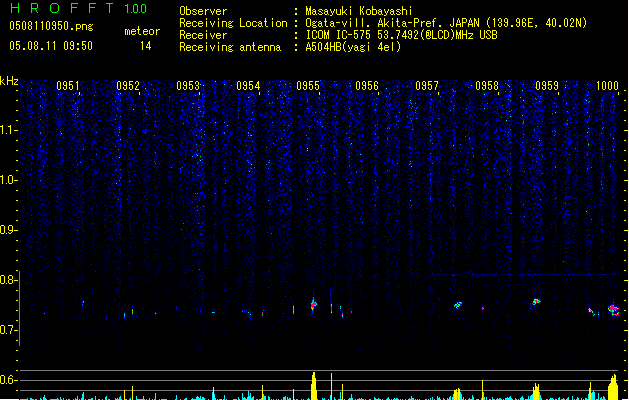Viewport: 629px width, 400px height.
Task: Select the file name 0508110950.png
Action: pos(51,26)
